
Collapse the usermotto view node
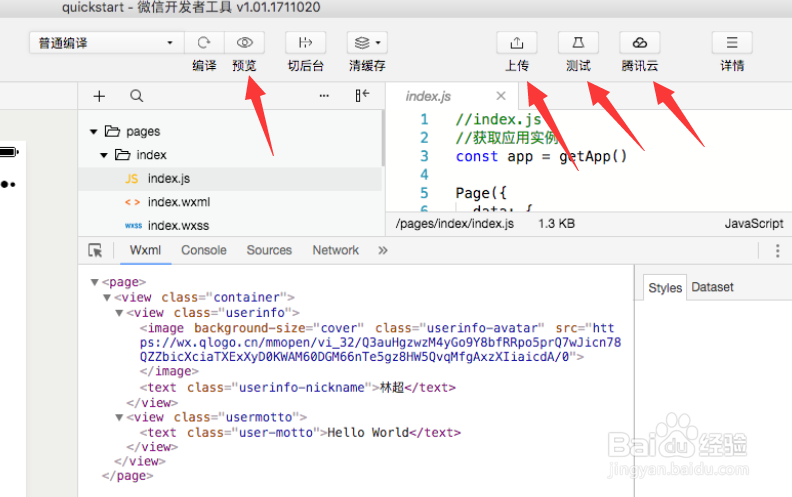(119, 418)
